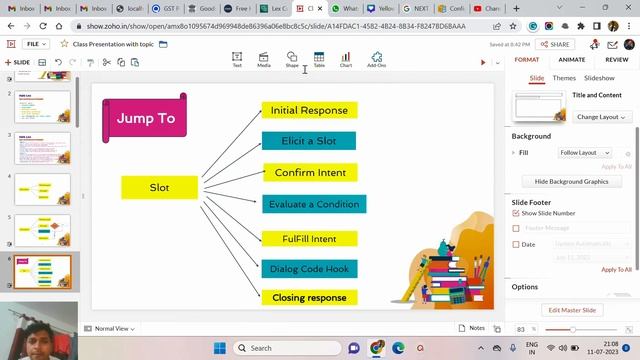This screenshot has height=360, width=640.
Task: Start the slideshow with play button
Action: point(483,62)
